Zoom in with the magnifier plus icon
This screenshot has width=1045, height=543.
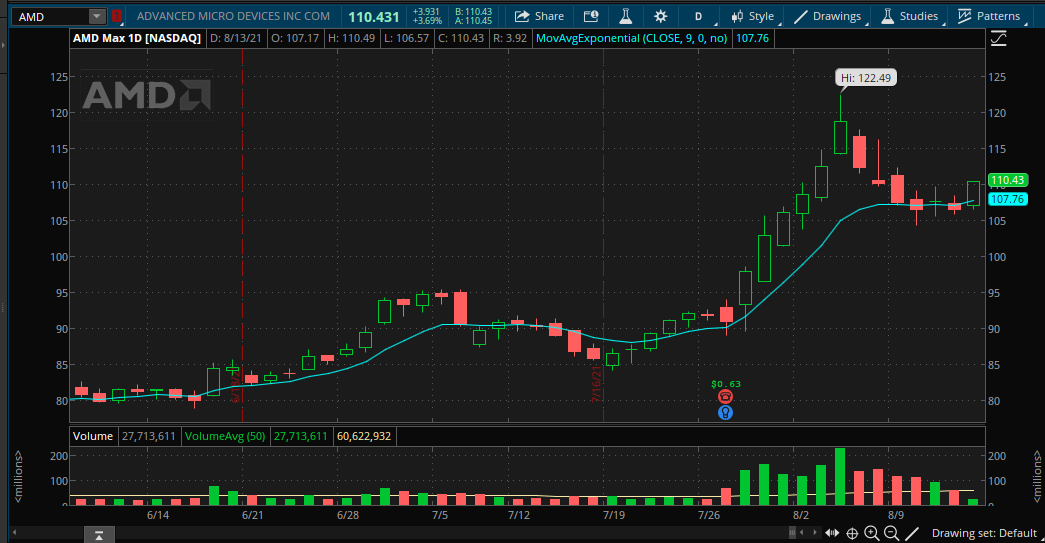point(872,533)
